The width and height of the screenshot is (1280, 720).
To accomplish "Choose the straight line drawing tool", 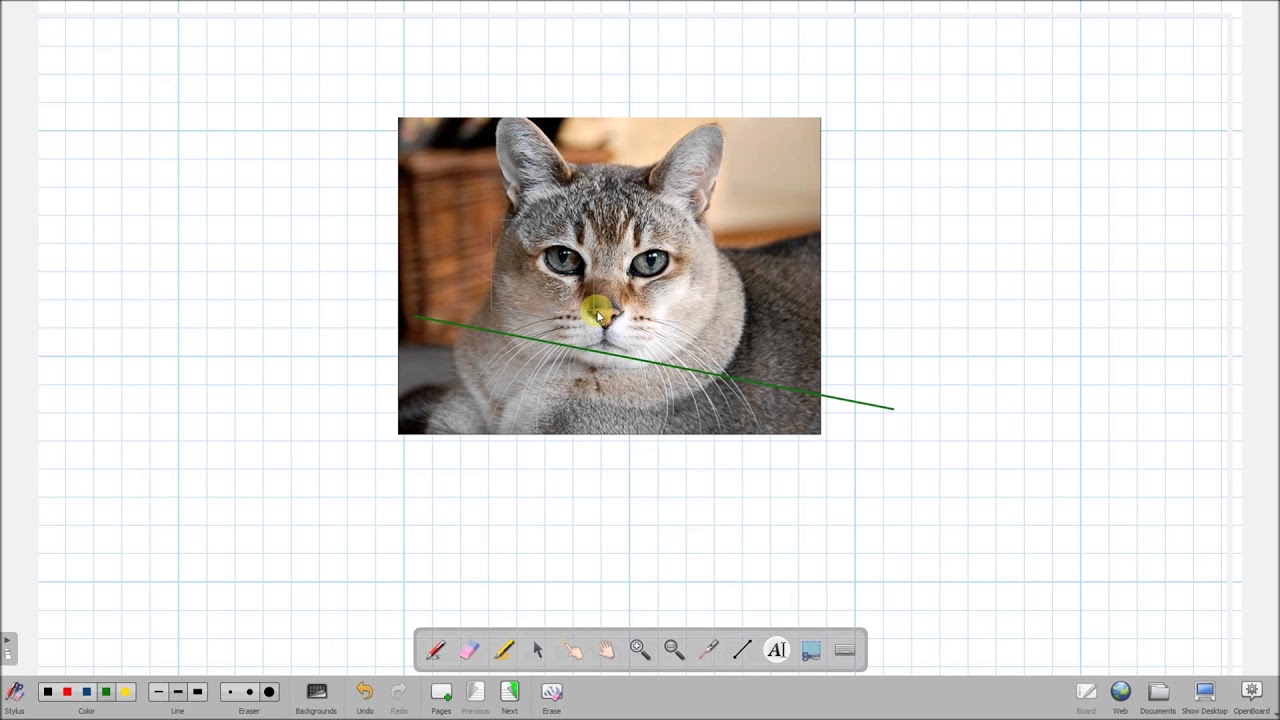I will pos(742,650).
